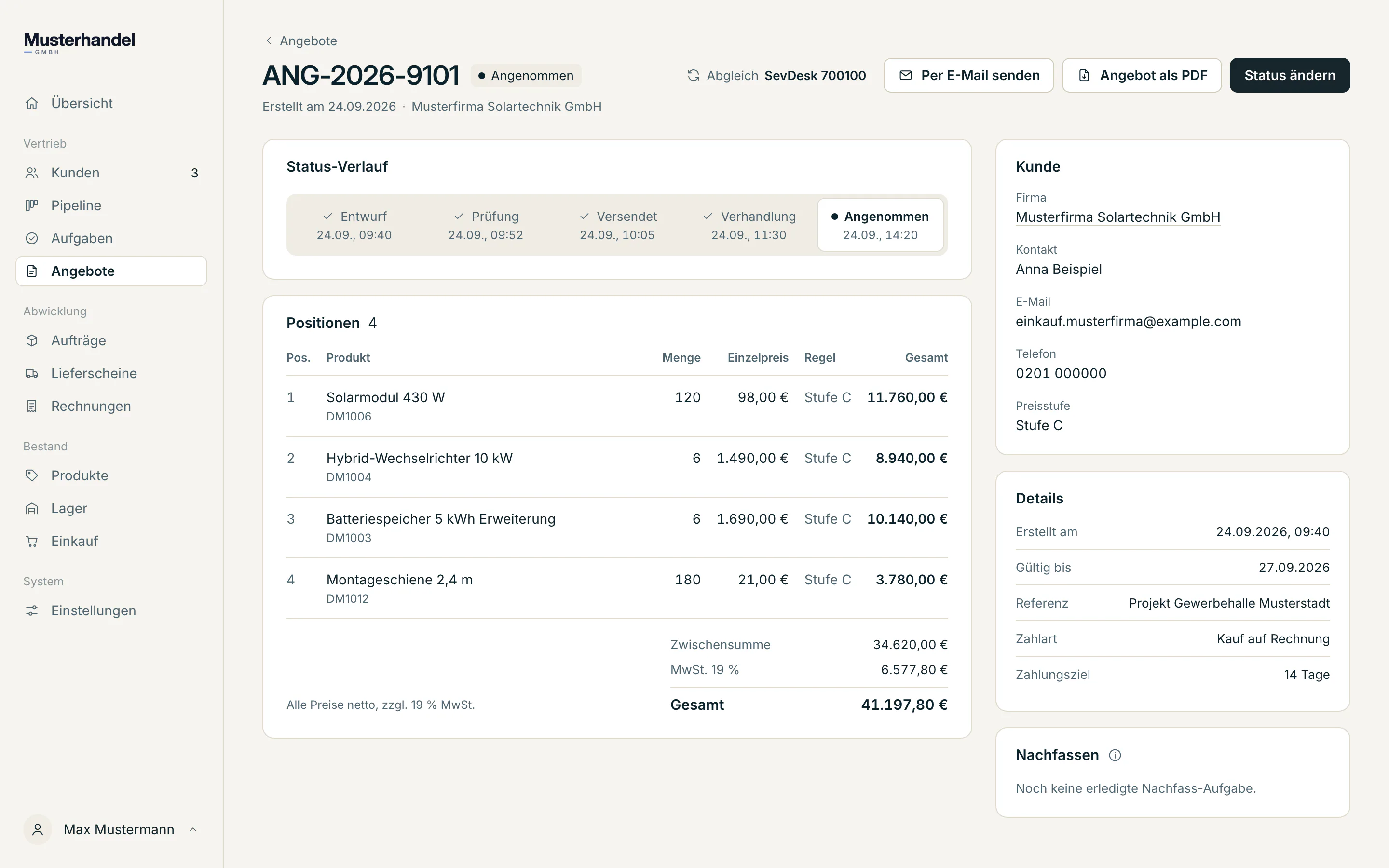
Task: Go back via the Angebote breadcrumb chevron
Action: click(x=269, y=41)
